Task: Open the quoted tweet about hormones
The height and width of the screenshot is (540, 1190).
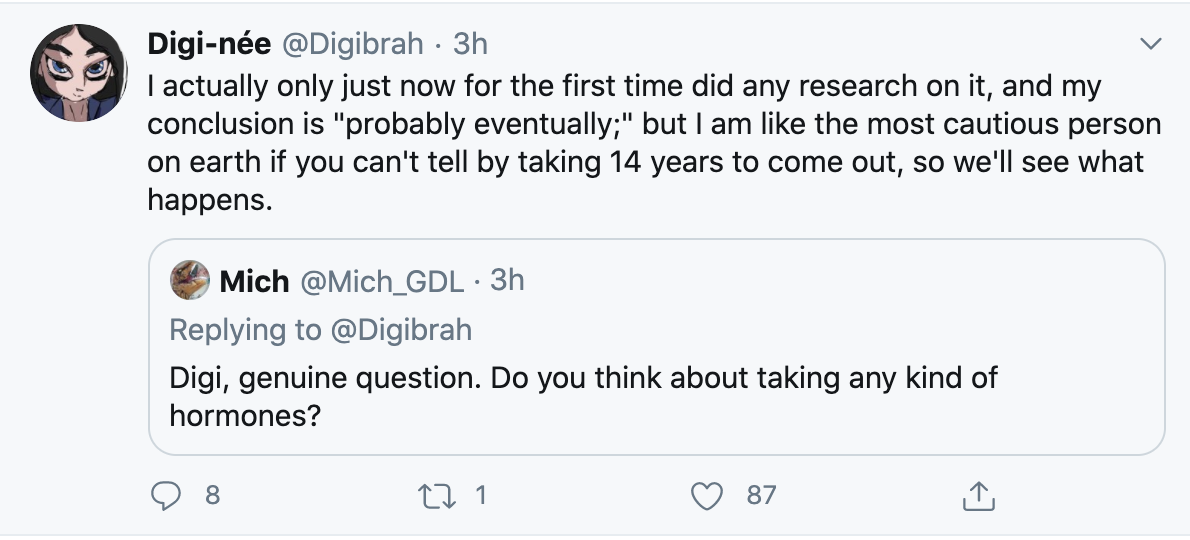Action: coord(656,347)
